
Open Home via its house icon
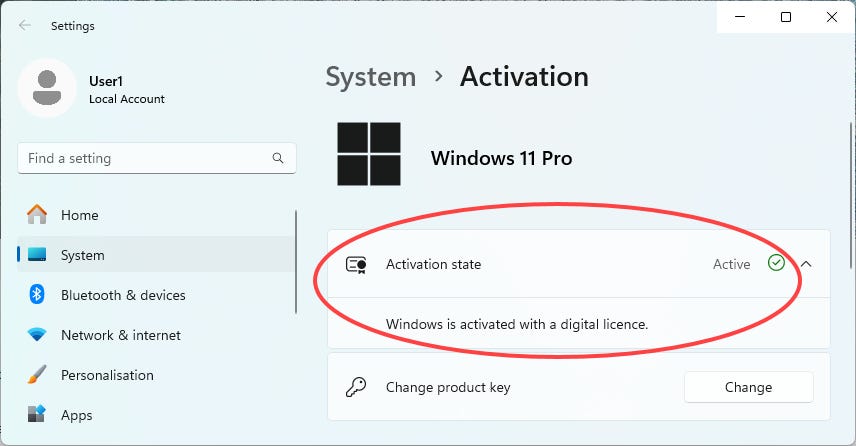37,215
